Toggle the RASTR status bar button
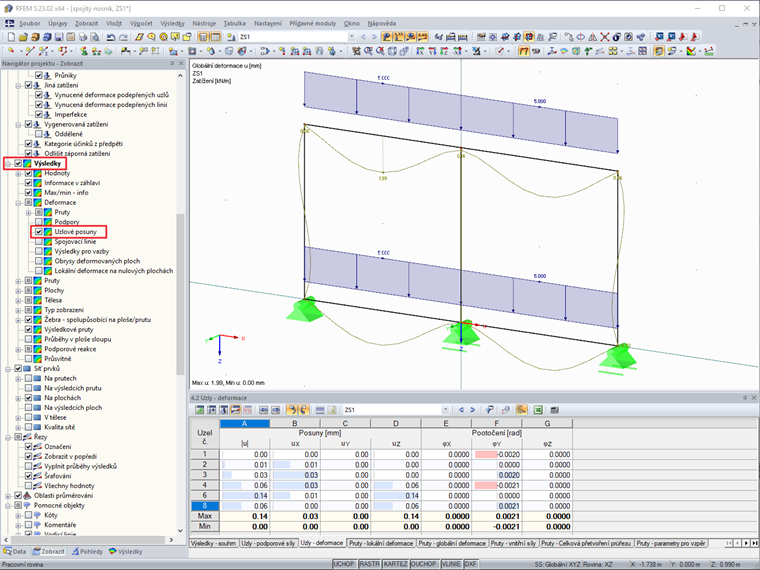Image resolution: width=760 pixels, height=570 pixels. [x=369, y=564]
